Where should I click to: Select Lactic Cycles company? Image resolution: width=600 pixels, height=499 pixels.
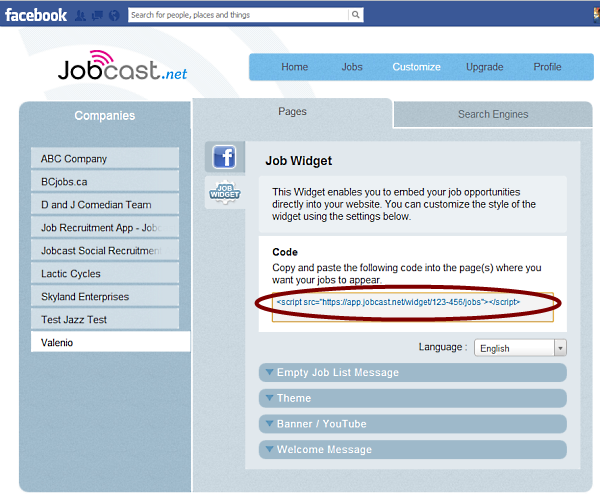(x=105, y=273)
